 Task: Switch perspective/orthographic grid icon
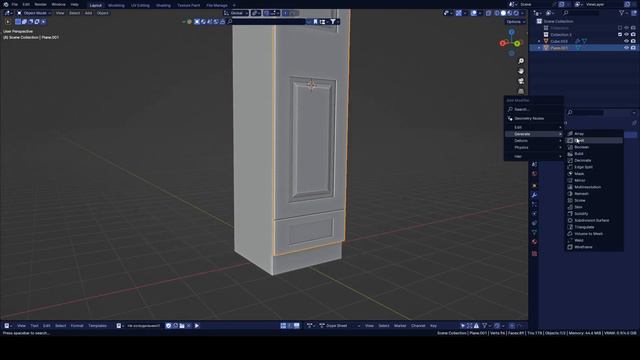(521, 91)
